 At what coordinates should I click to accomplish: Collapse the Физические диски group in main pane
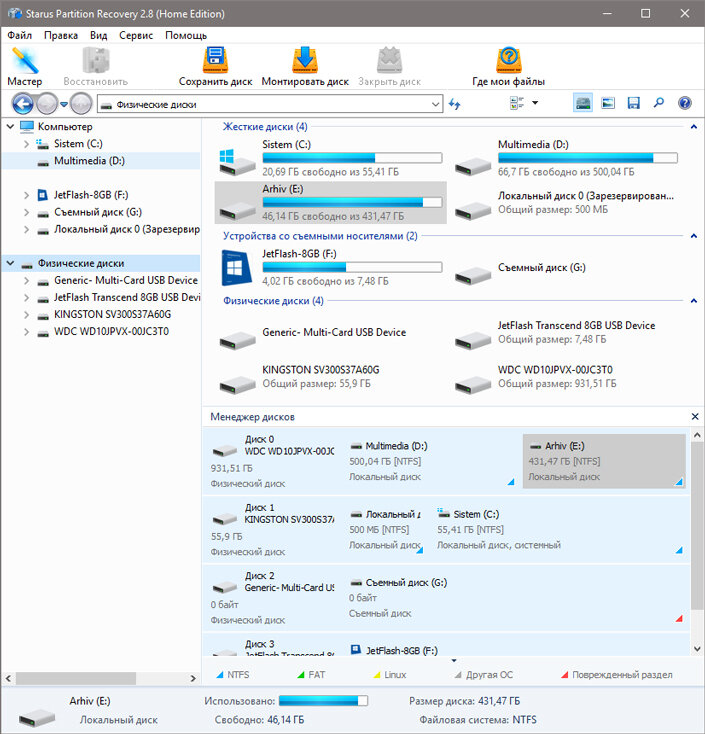point(694,301)
